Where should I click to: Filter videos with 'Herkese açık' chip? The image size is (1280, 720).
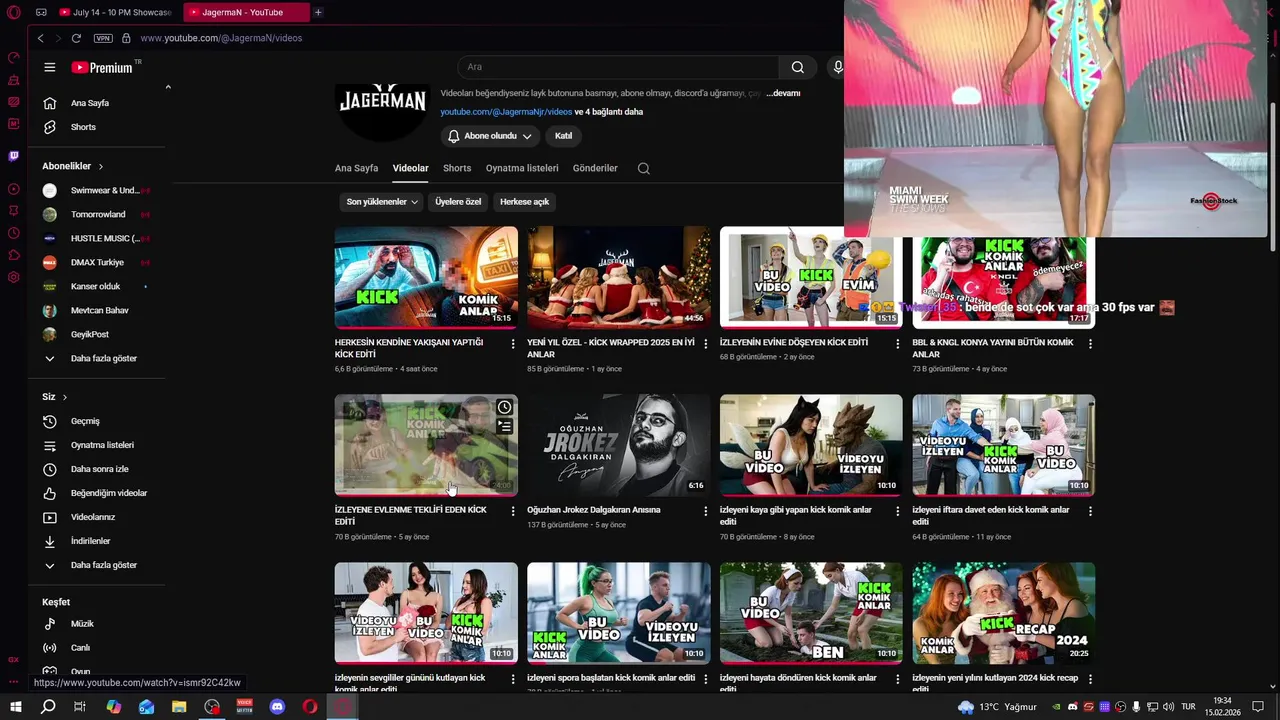coord(525,202)
